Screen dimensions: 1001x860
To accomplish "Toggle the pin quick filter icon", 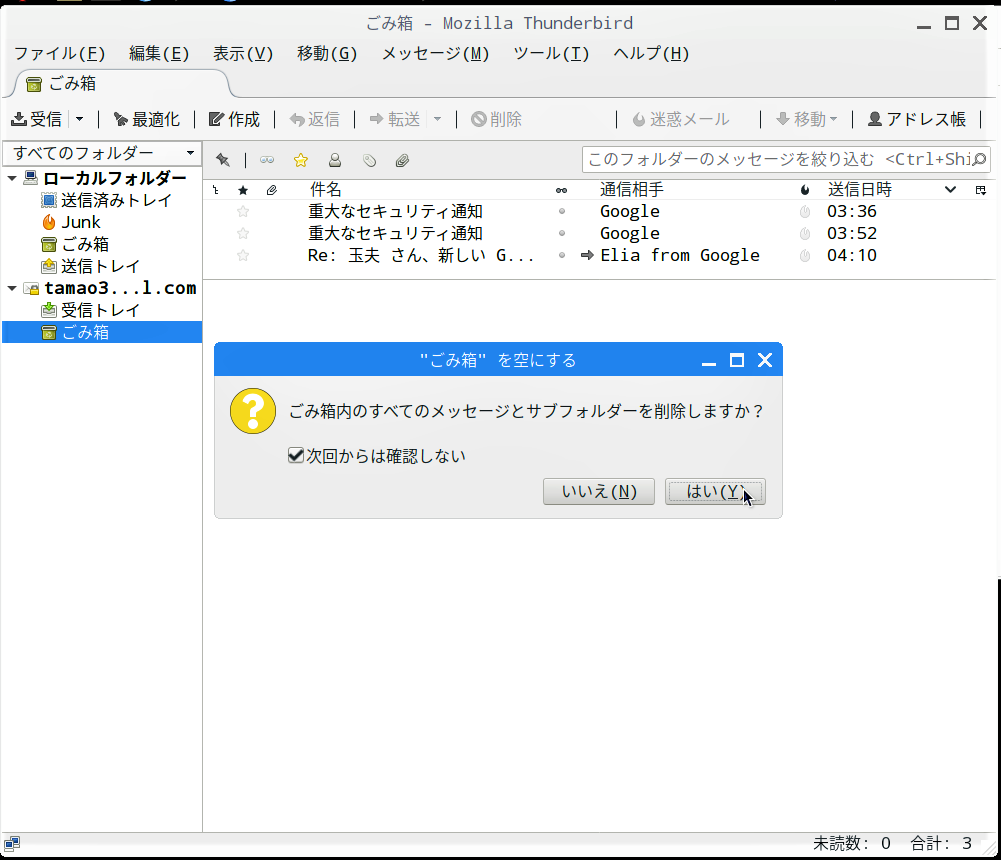I will pyautogui.click(x=223, y=160).
